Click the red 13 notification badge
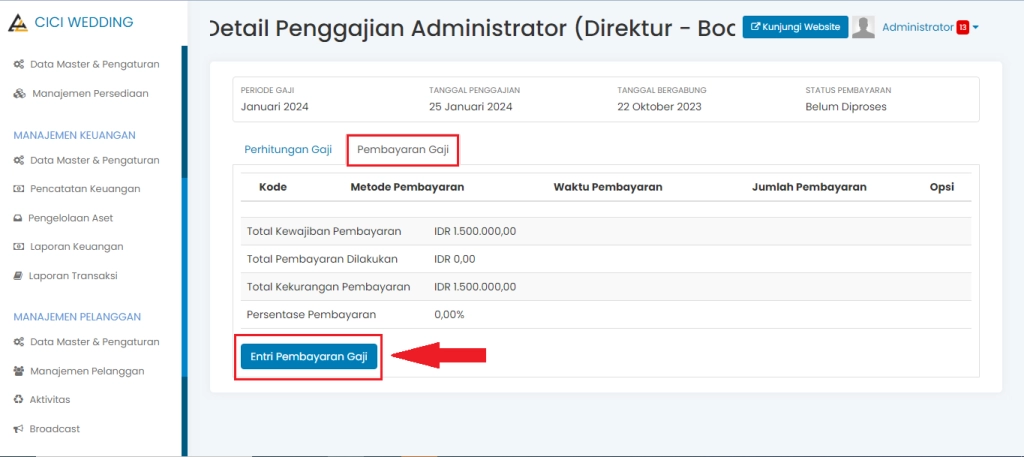The height and width of the screenshot is (457, 1024). (x=963, y=27)
